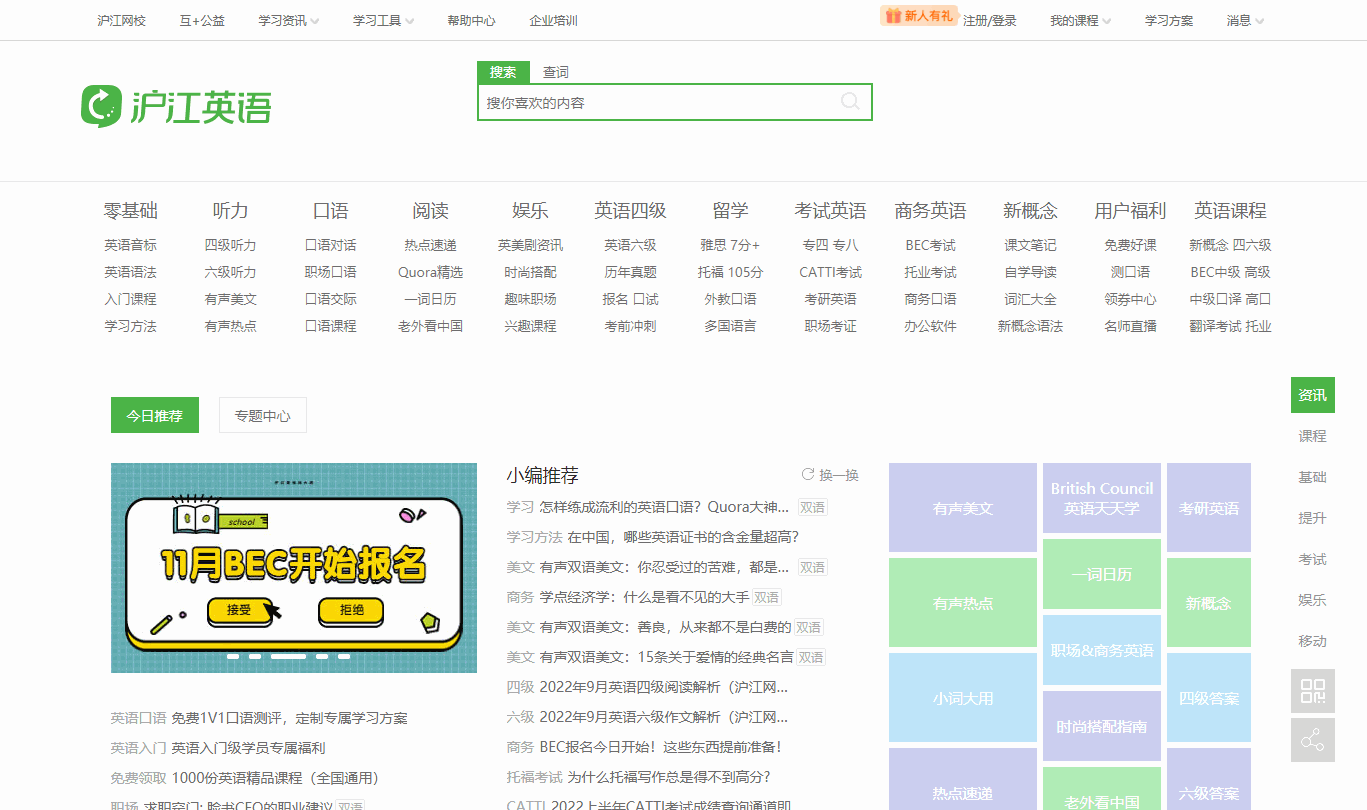Click 口语对话 link
This screenshot has height=810, width=1367.
click(331, 245)
